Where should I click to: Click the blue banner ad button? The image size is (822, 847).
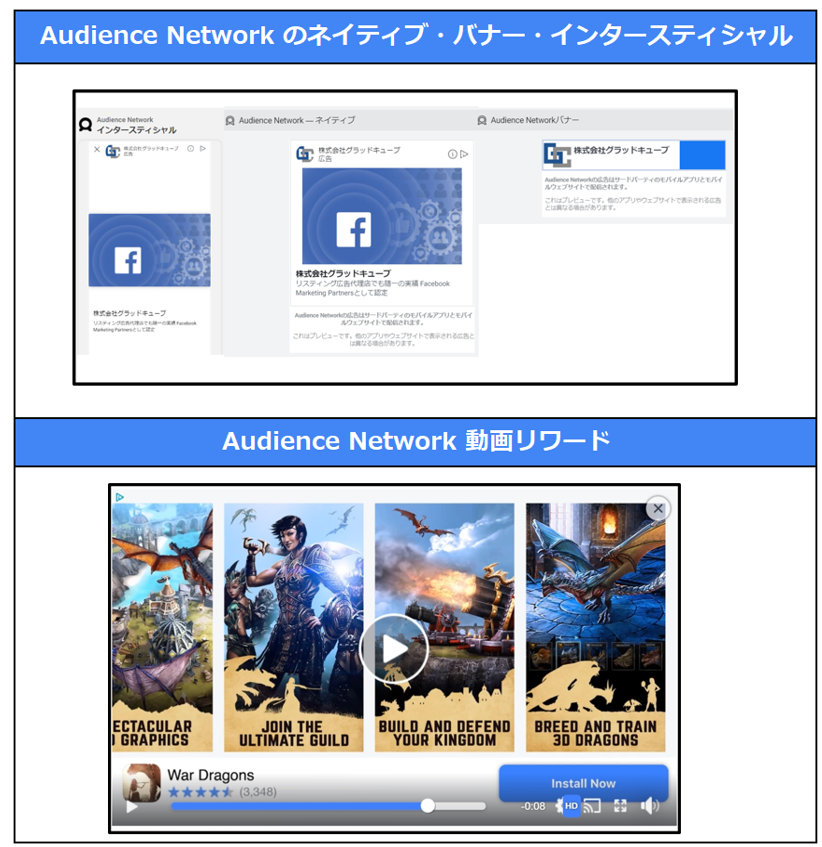pos(702,155)
